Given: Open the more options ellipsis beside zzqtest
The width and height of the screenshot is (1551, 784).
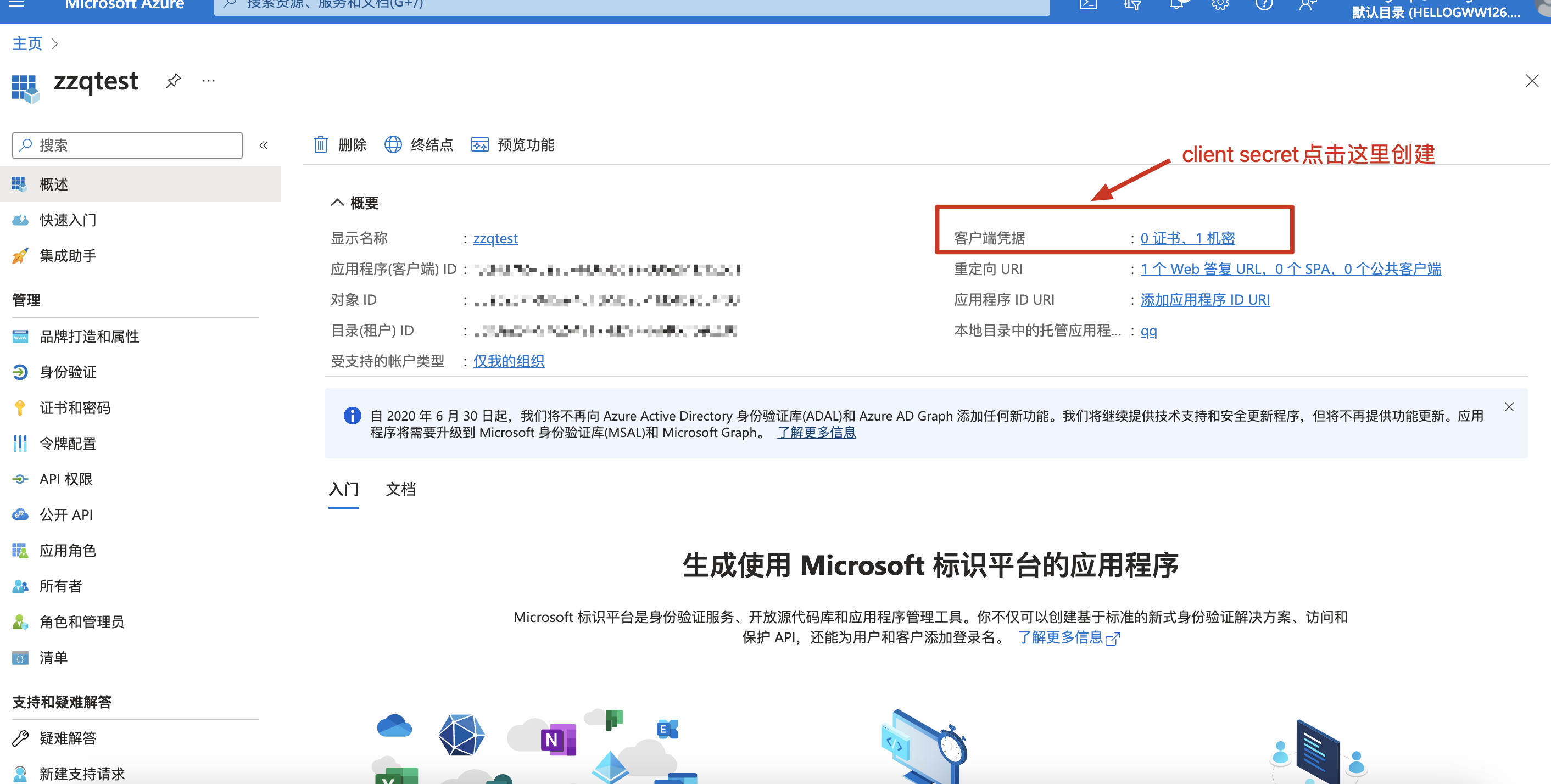Looking at the screenshot, I should (x=208, y=81).
